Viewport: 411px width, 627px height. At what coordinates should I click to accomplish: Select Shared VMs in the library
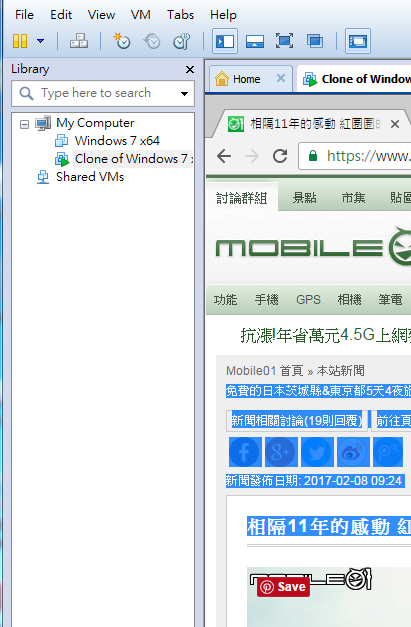[x=90, y=177]
